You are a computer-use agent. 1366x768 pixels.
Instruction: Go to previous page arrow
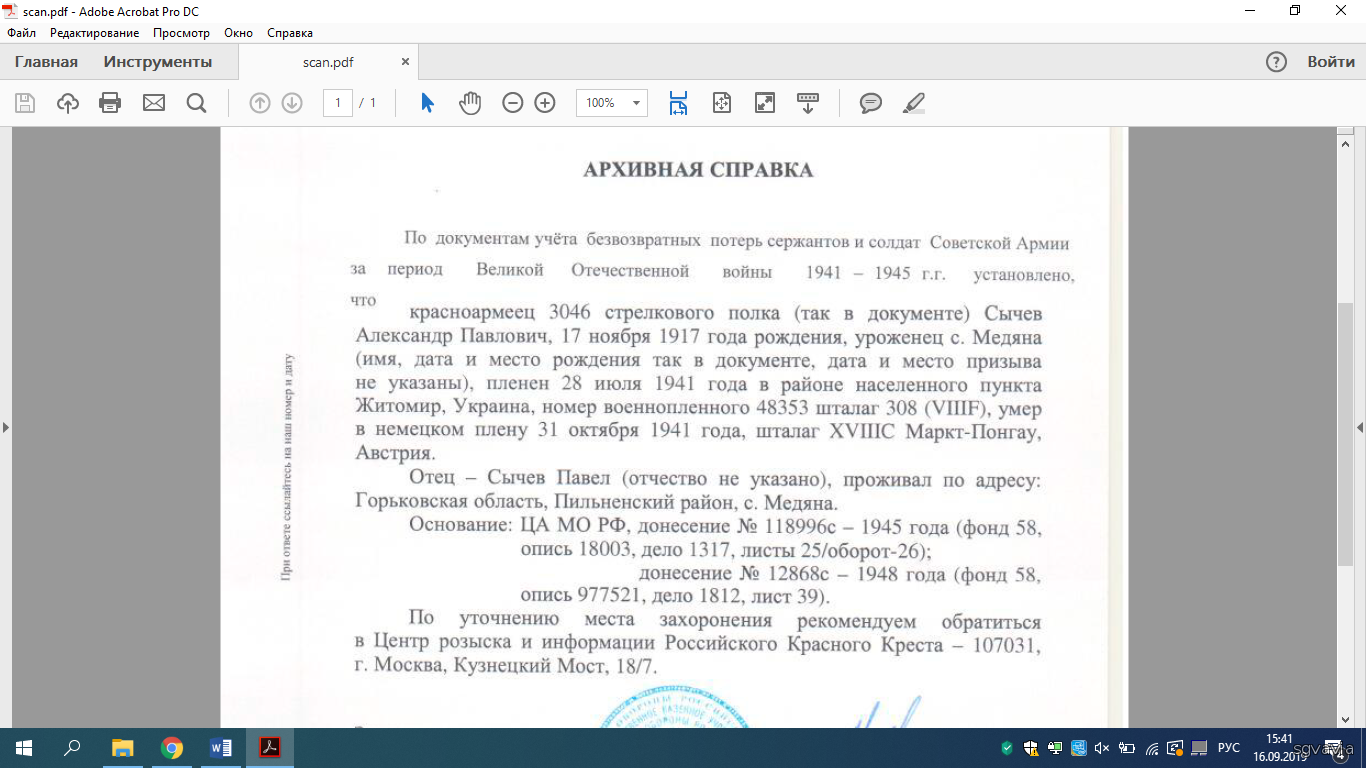(260, 103)
